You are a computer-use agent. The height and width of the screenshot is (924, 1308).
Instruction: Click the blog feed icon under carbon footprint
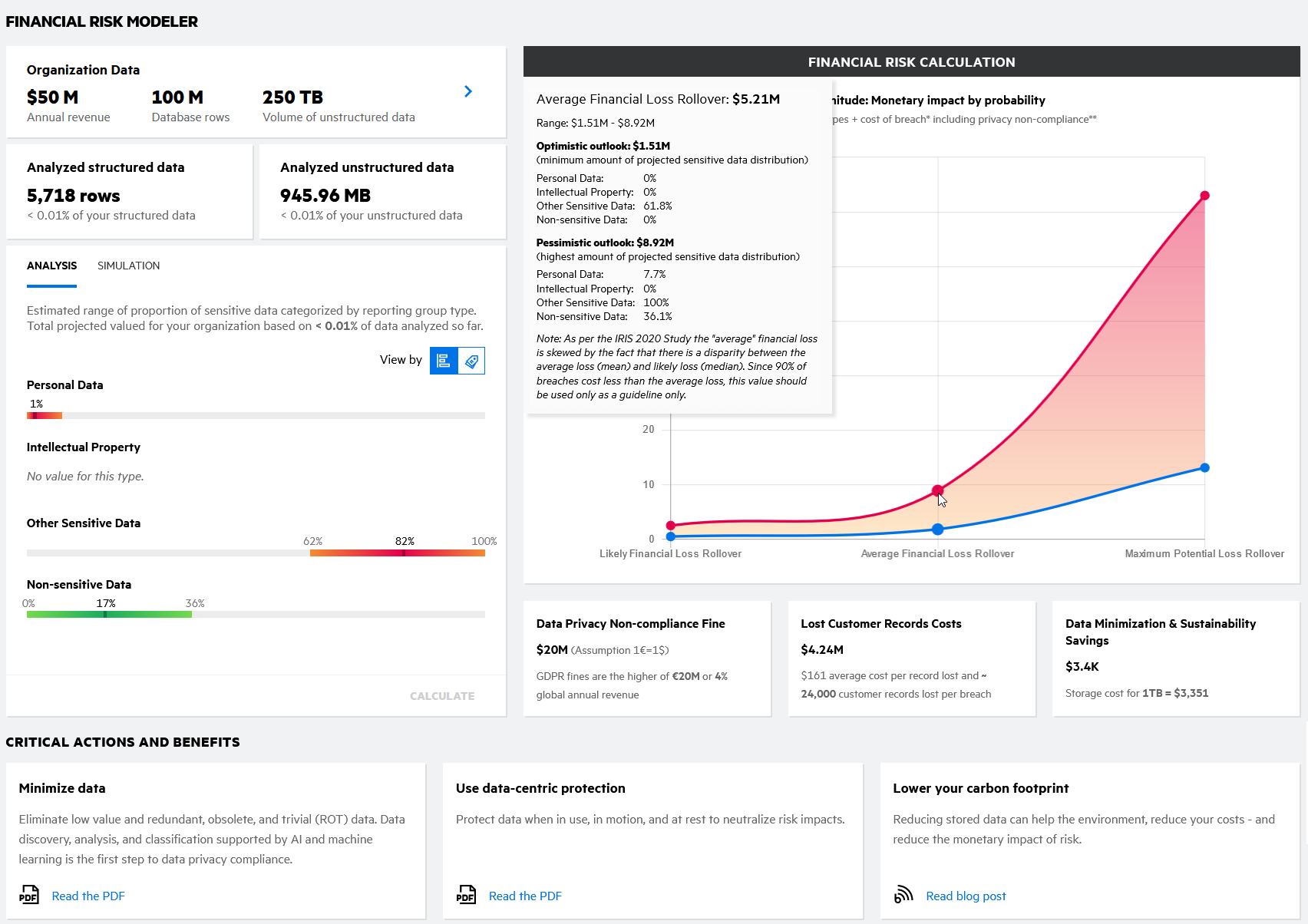(903, 895)
